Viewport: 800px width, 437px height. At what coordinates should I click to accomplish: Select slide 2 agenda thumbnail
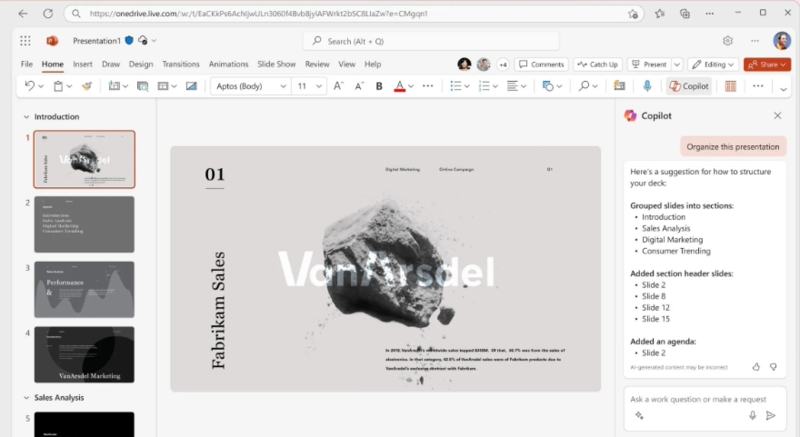tap(84, 224)
